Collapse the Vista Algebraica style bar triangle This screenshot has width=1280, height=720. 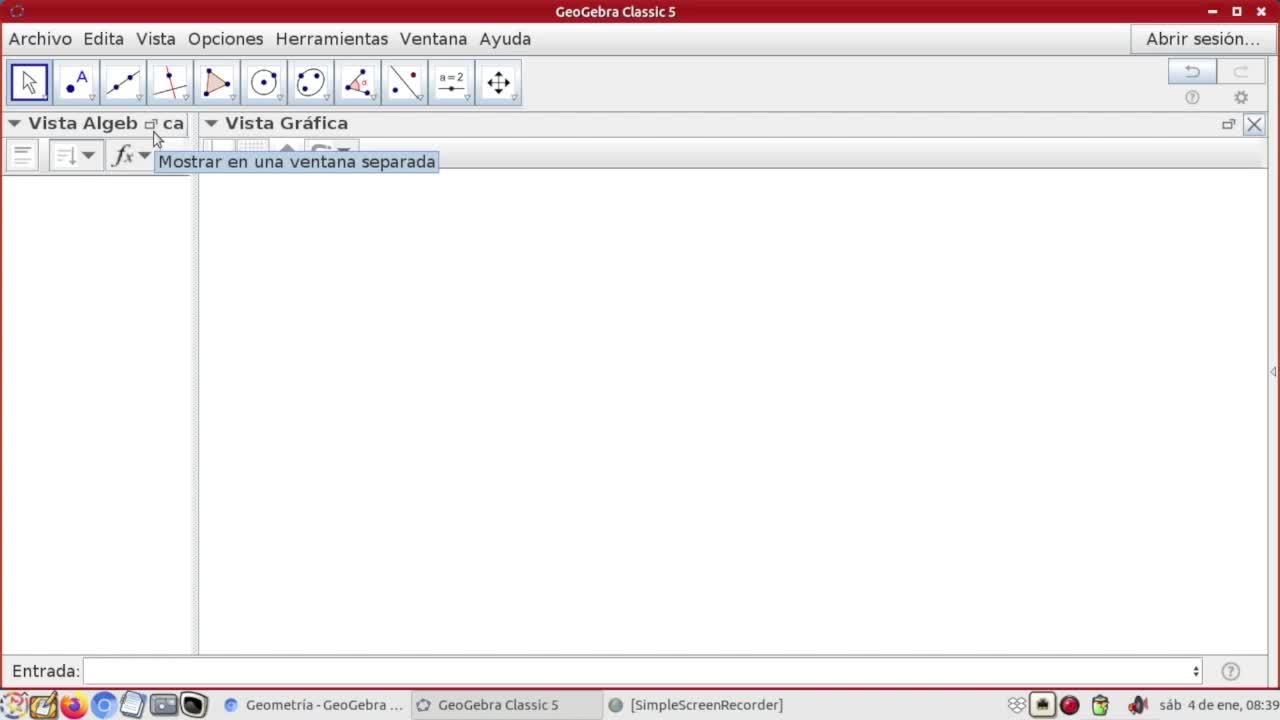(15, 124)
